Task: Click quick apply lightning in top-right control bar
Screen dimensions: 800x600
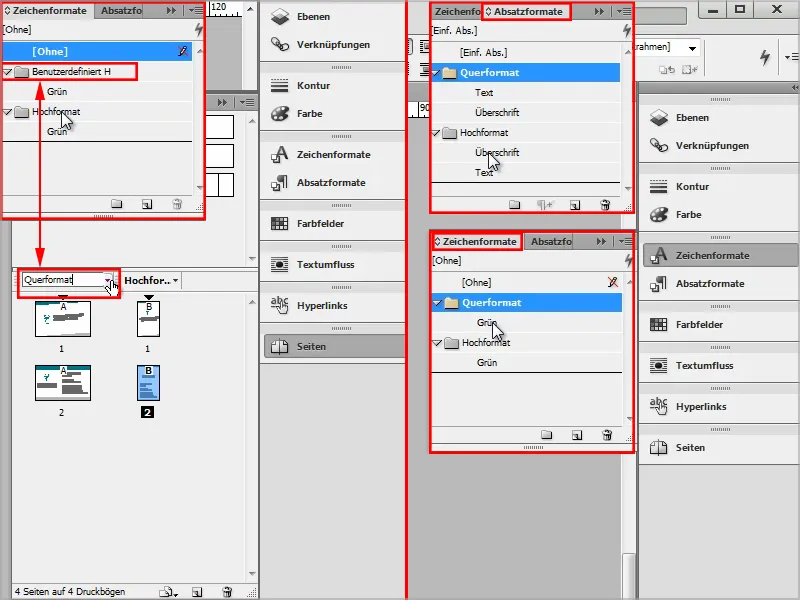Action: (764, 57)
